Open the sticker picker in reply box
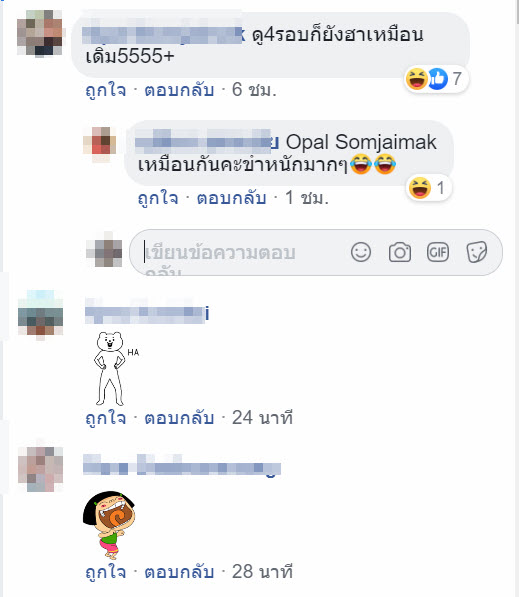 pyautogui.click(x=477, y=252)
